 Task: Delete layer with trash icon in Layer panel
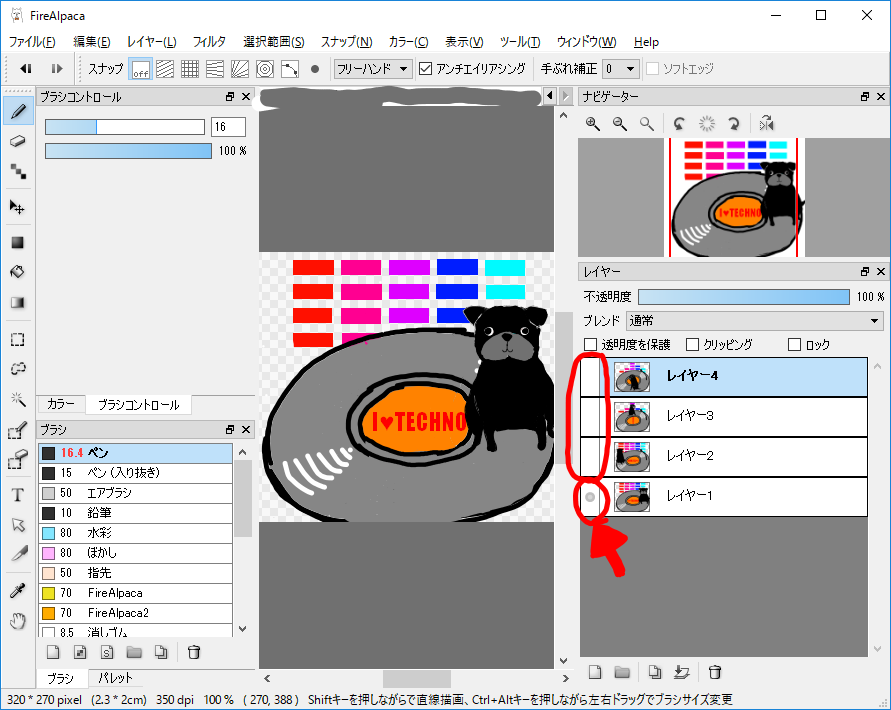pos(715,672)
